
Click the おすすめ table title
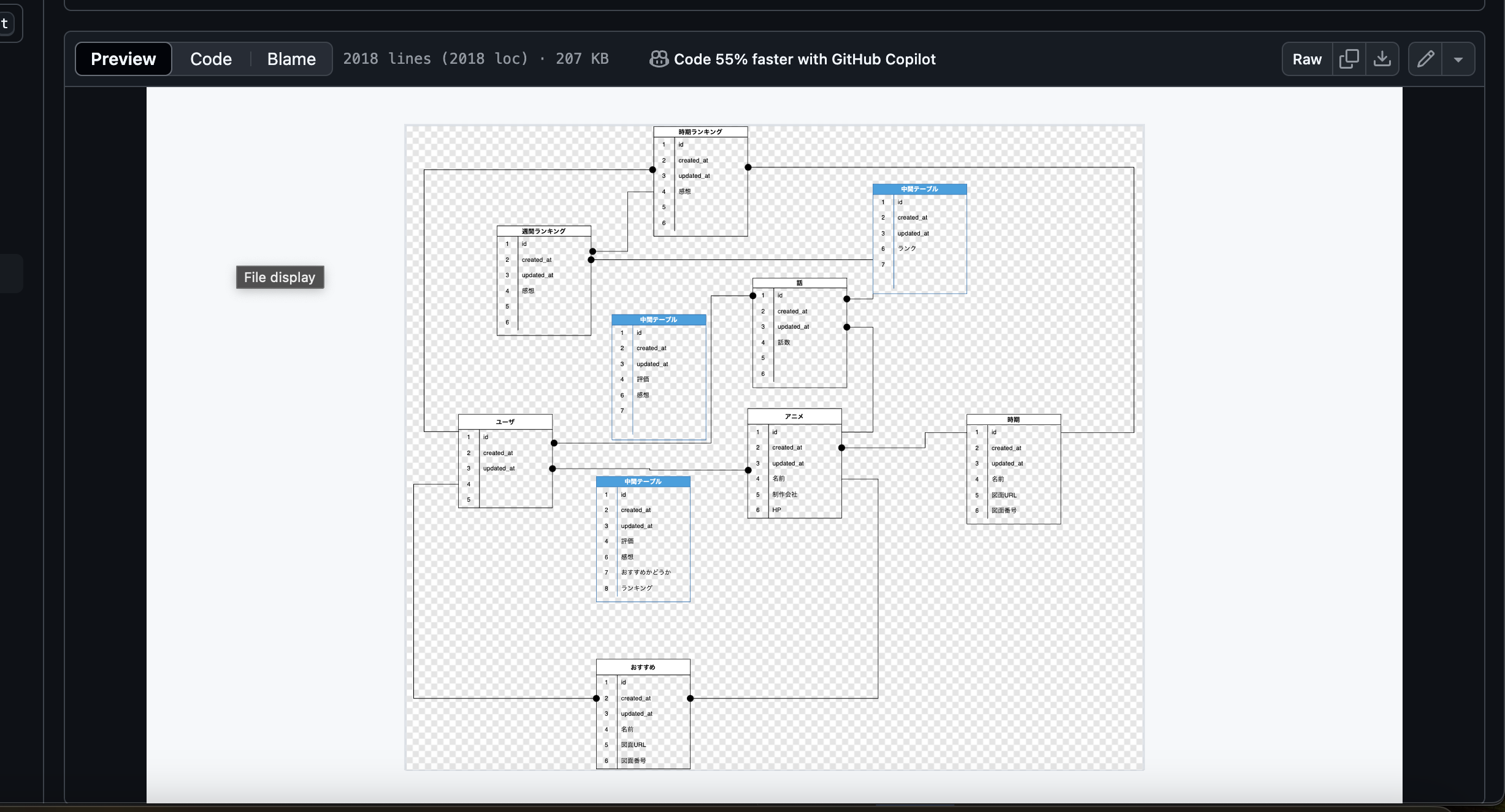point(643,667)
